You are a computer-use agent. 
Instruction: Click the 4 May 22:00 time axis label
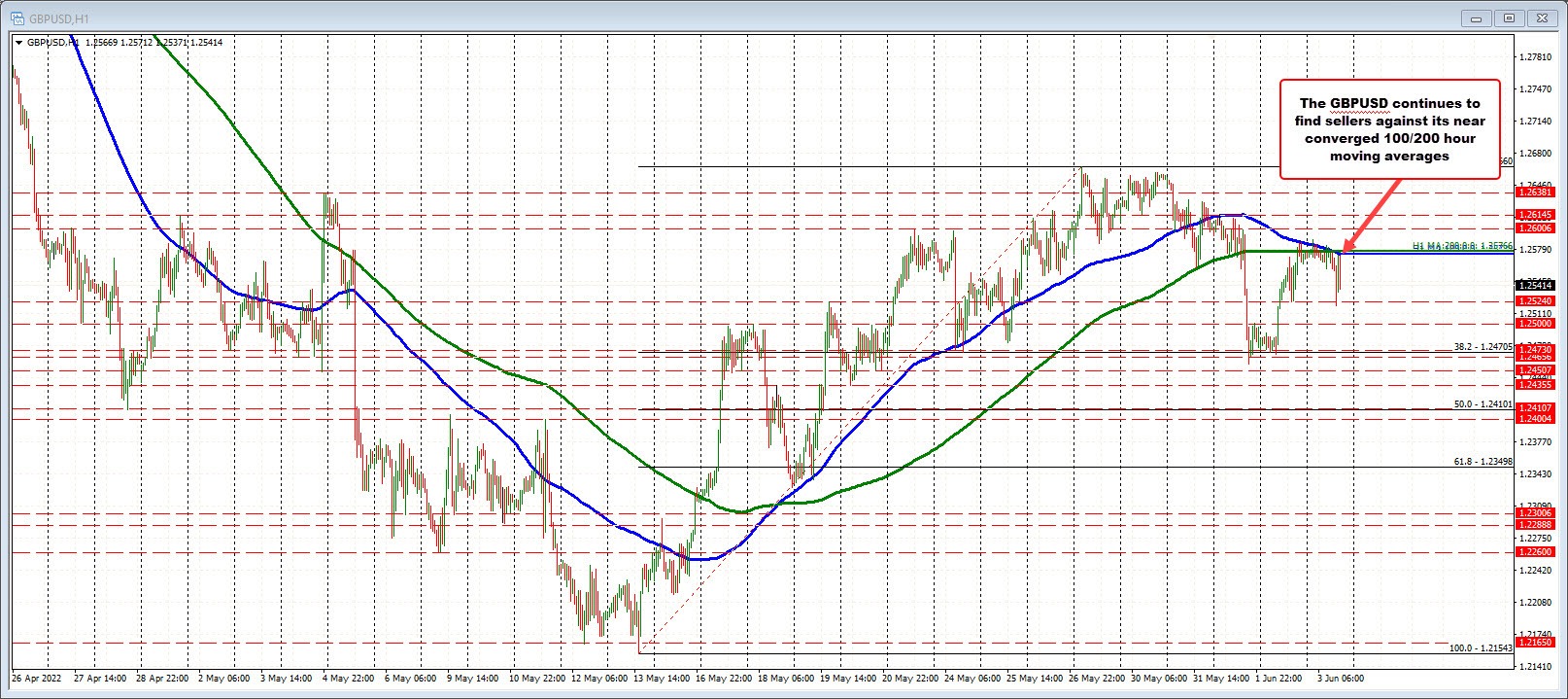coord(347,679)
